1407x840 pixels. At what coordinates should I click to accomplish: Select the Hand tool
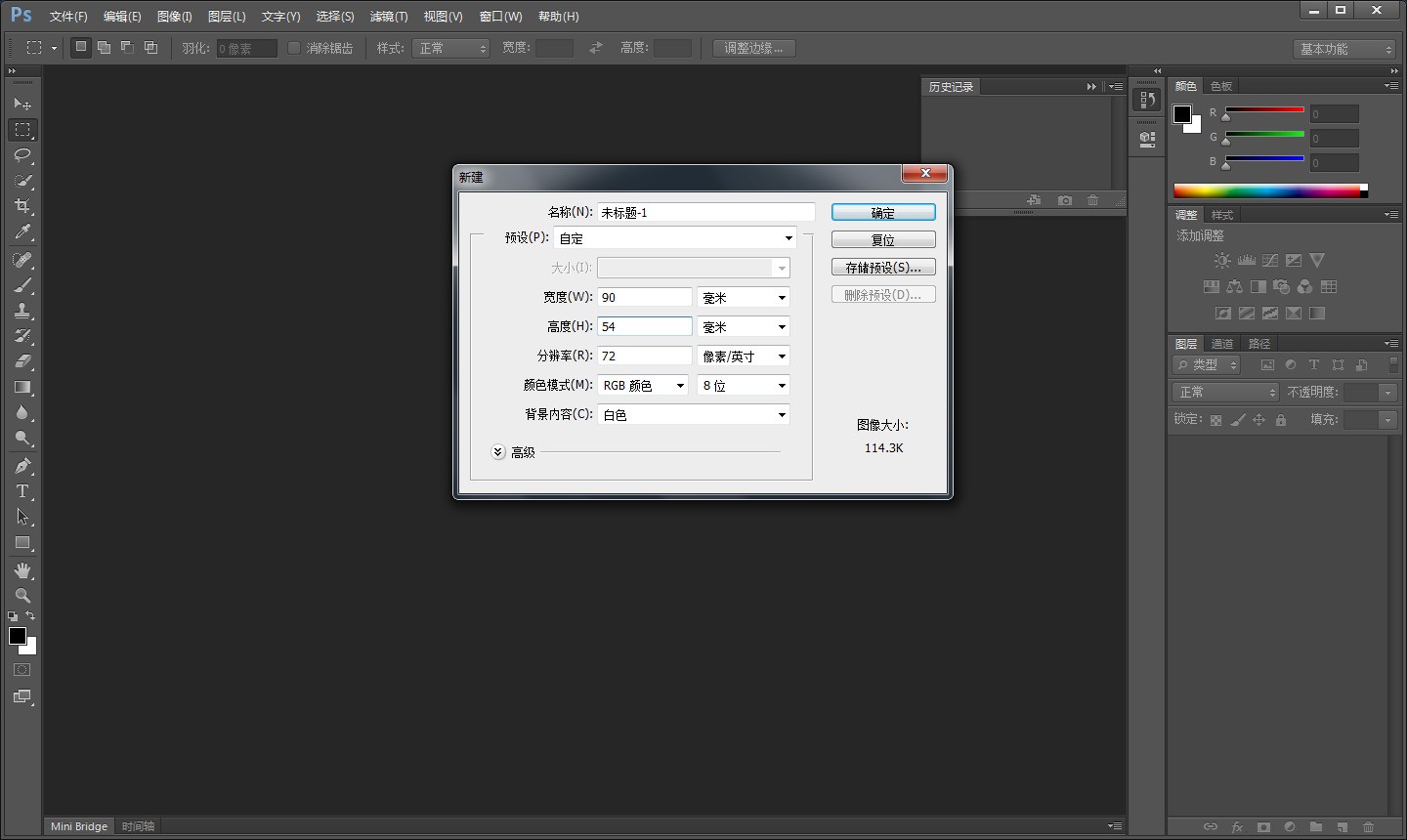pos(22,570)
